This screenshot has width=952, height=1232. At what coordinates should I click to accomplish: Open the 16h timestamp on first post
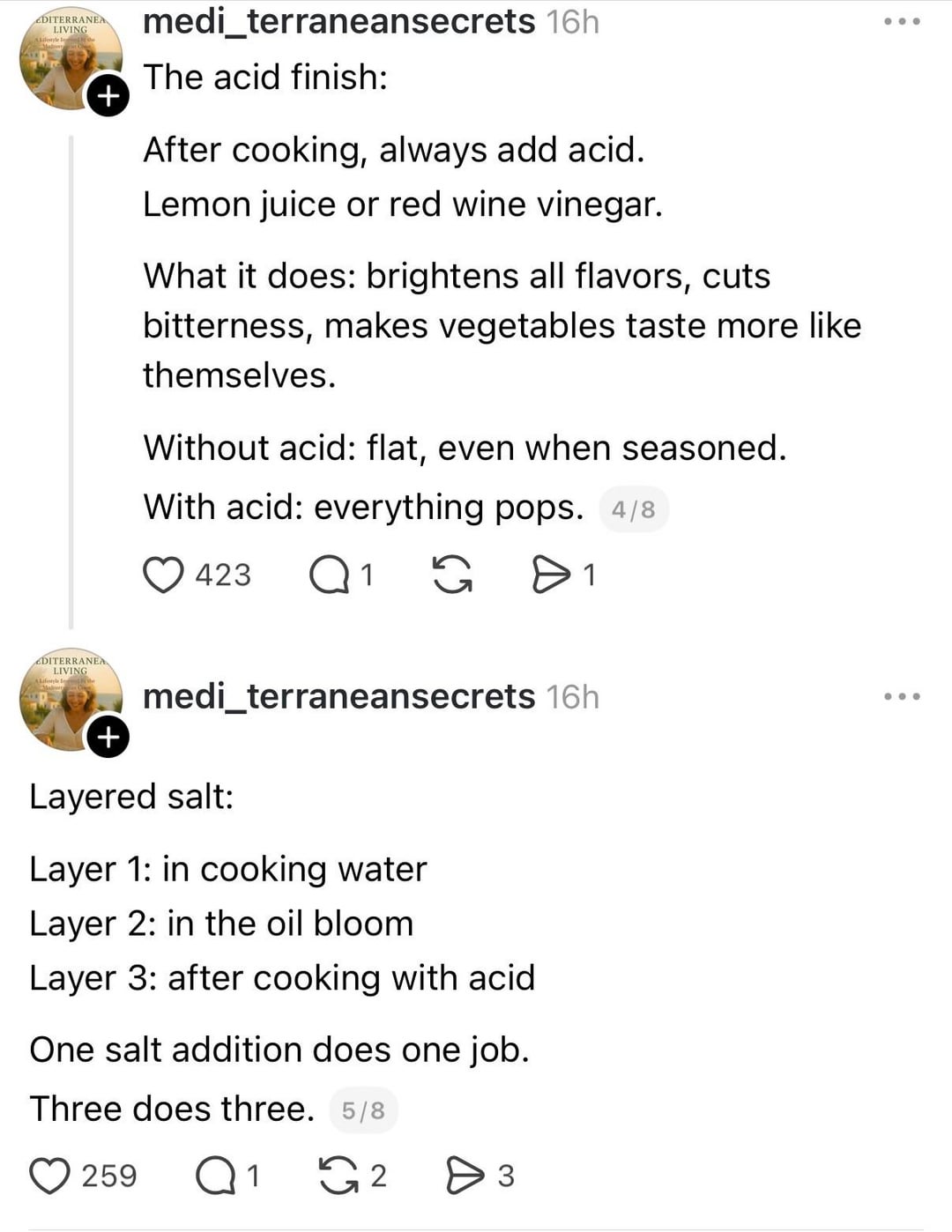pyautogui.click(x=572, y=21)
